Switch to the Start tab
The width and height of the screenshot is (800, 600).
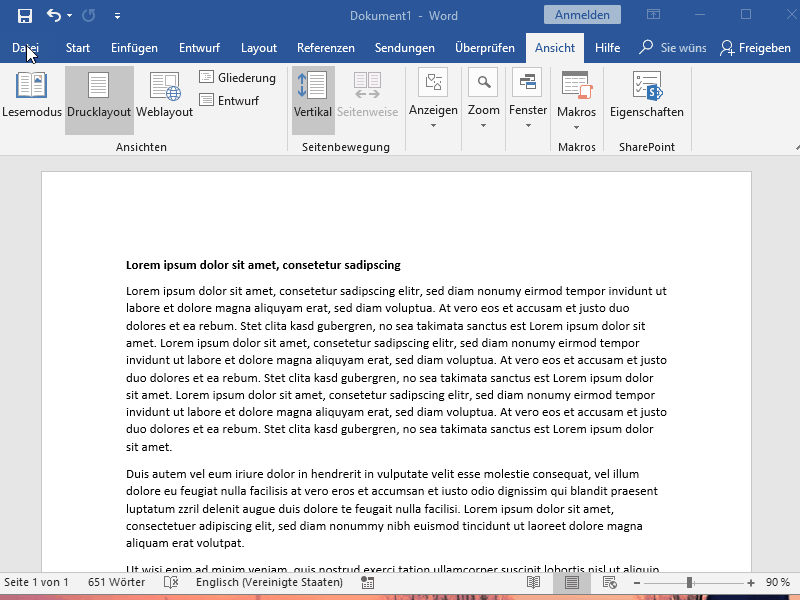[x=78, y=48]
